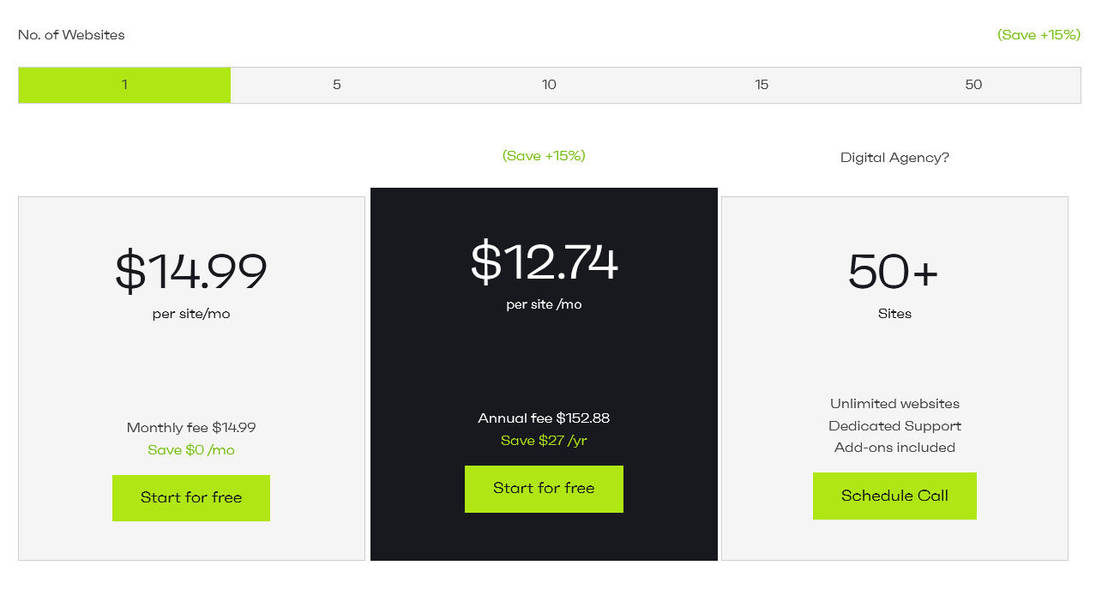This screenshot has width=1108, height=589.
Task: Select the "50" websites option
Action: coord(973,85)
